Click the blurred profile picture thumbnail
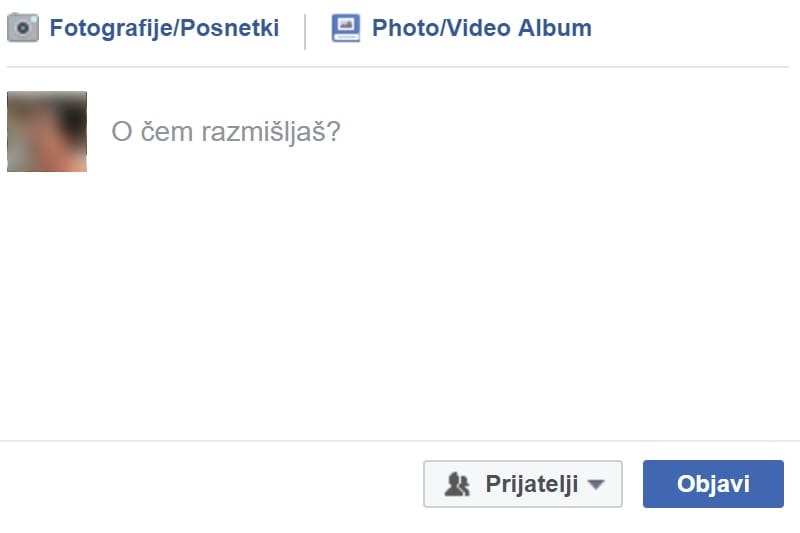The height and width of the screenshot is (533, 800). click(x=47, y=131)
